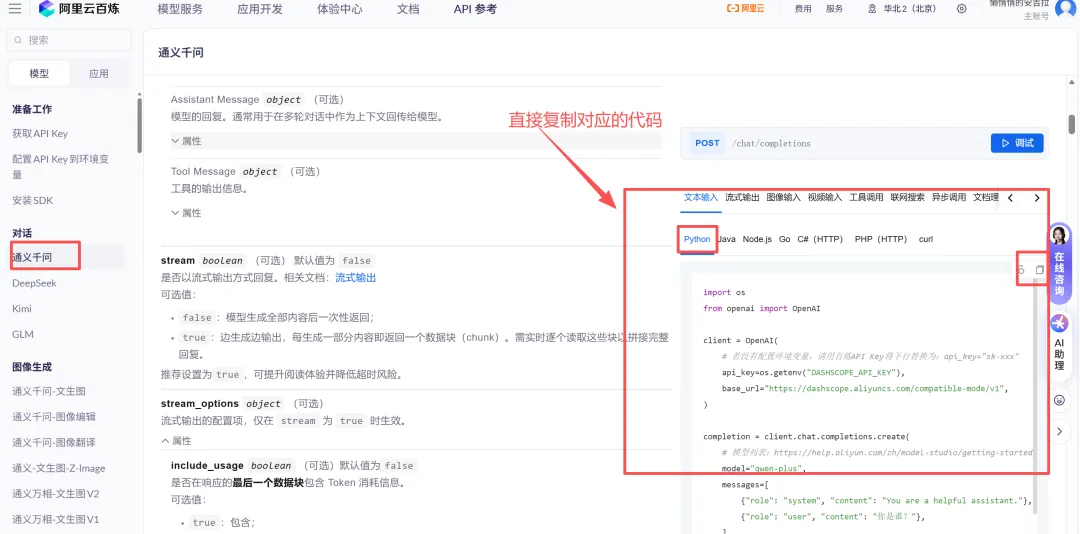1080x534 pixels.
Task: Select the 文本输入 example tab
Action: (700, 197)
